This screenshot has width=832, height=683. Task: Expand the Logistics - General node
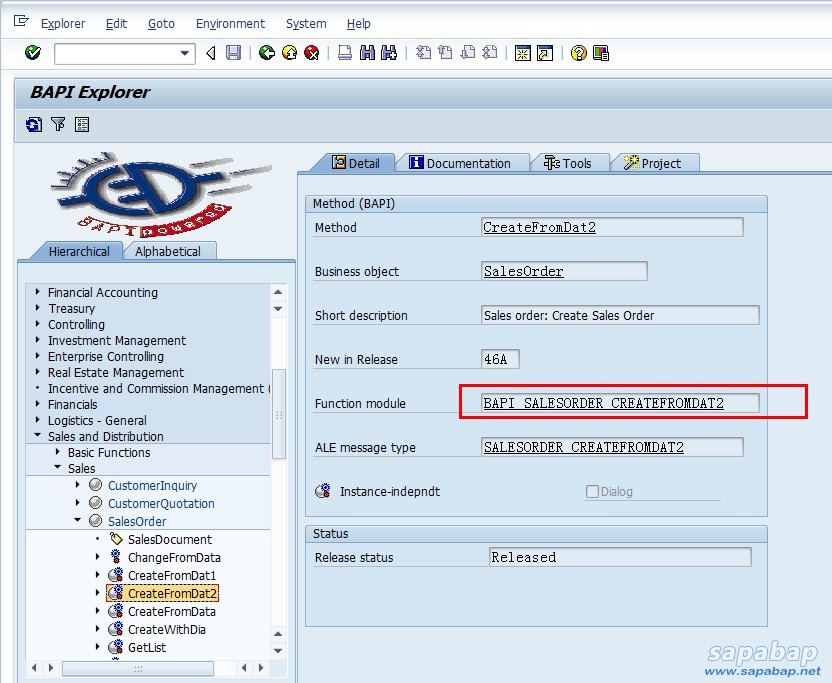37,419
